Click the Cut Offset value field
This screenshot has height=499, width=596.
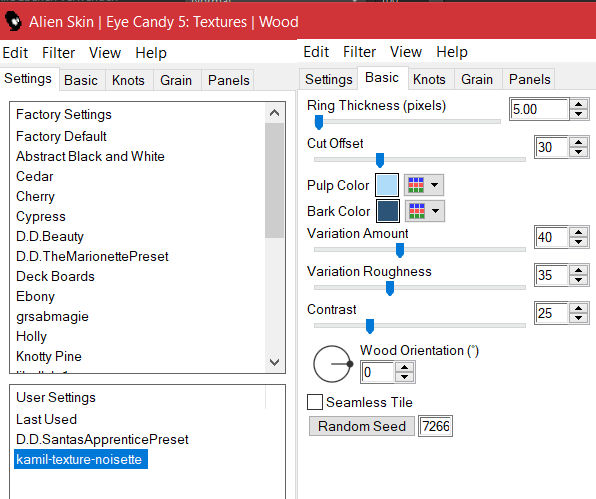tap(552, 147)
